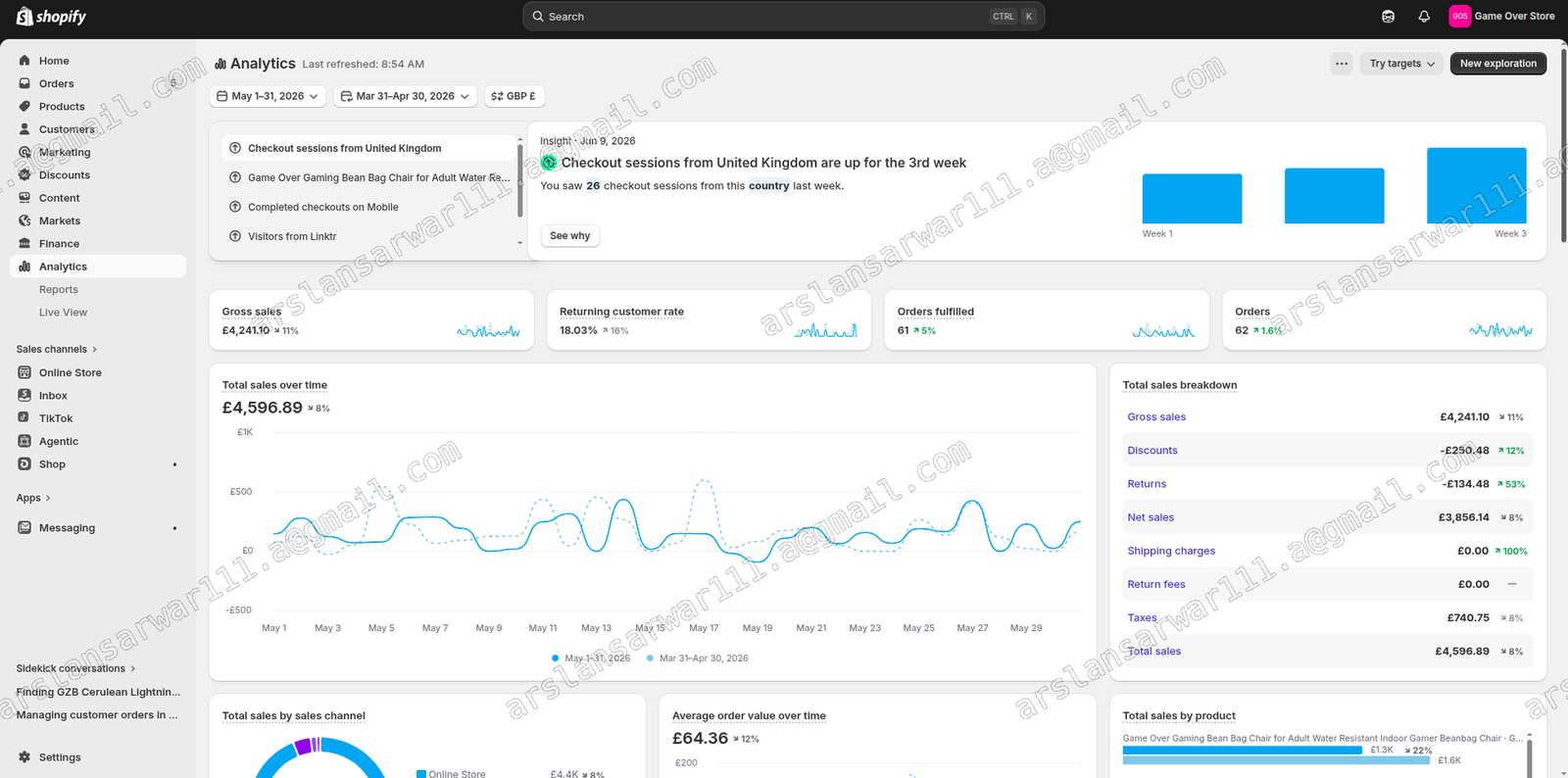
Task: Open the more actions ellipsis button
Action: click(x=1342, y=64)
